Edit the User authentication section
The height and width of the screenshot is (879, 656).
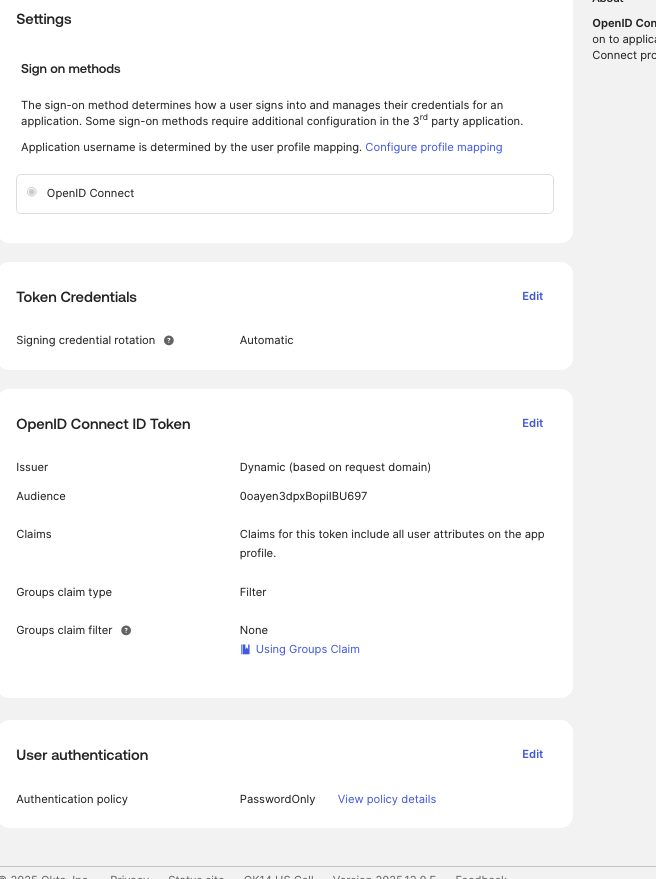pyautogui.click(x=532, y=754)
